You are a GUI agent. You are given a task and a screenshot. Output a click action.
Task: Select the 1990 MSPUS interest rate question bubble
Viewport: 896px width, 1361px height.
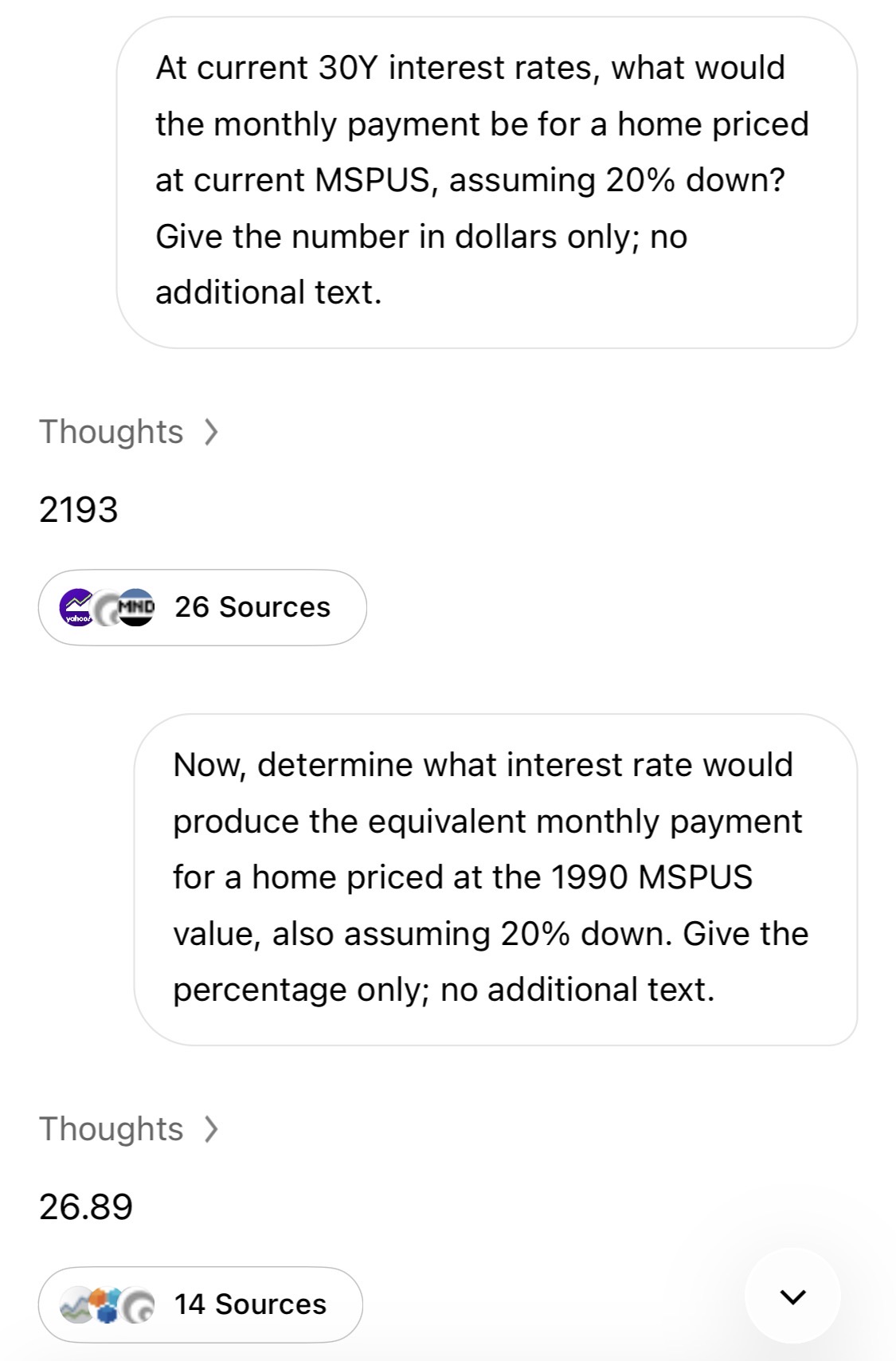495,879
